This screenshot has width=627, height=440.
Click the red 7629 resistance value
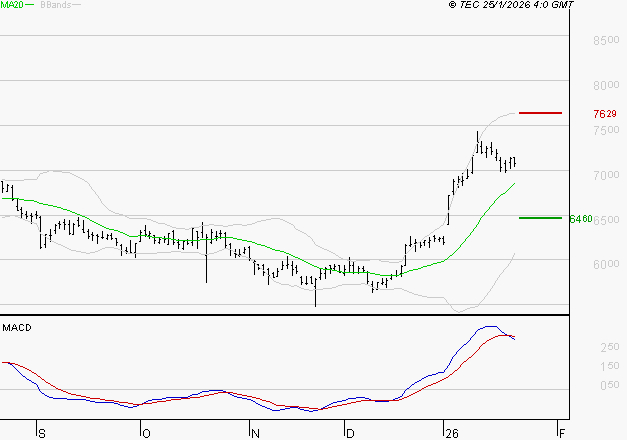point(605,114)
